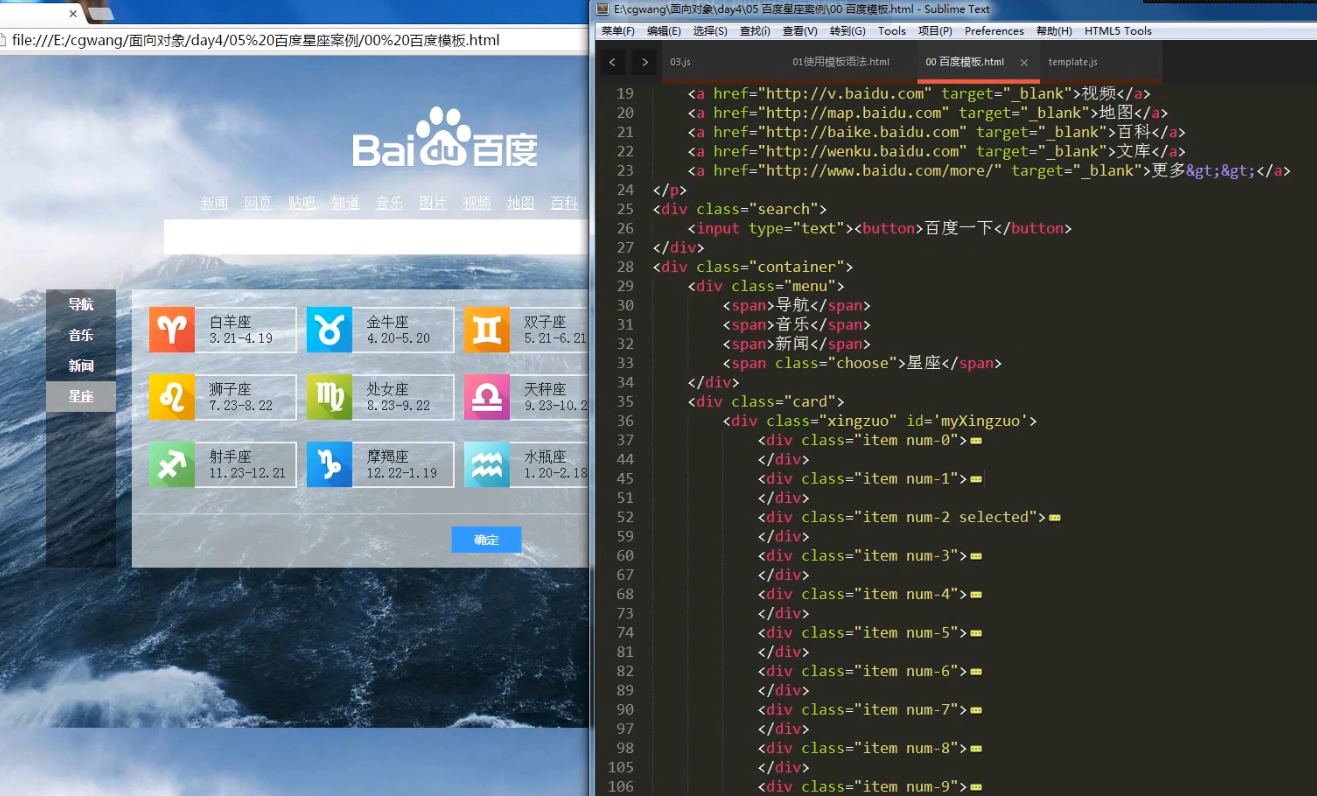This screenshot has height=796, width=1317.
Task: Click the 新闻 link in Baidu's top navigation
Action: [214, 203]
